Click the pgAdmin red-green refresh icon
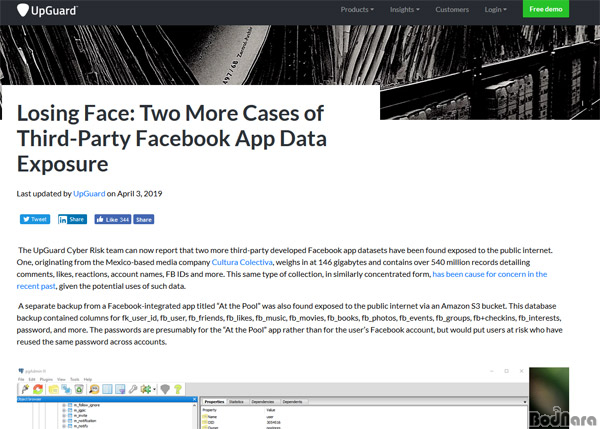The image size is (600, 429). coord(38,389)
